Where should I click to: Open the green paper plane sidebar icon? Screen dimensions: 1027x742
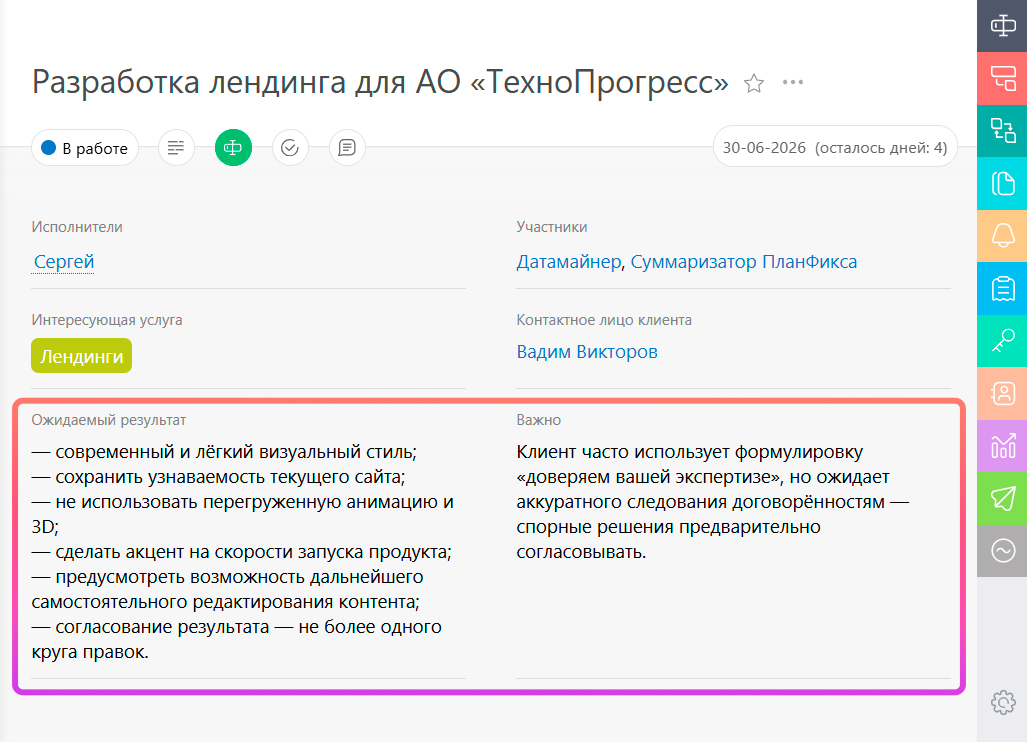(1003, 498)
